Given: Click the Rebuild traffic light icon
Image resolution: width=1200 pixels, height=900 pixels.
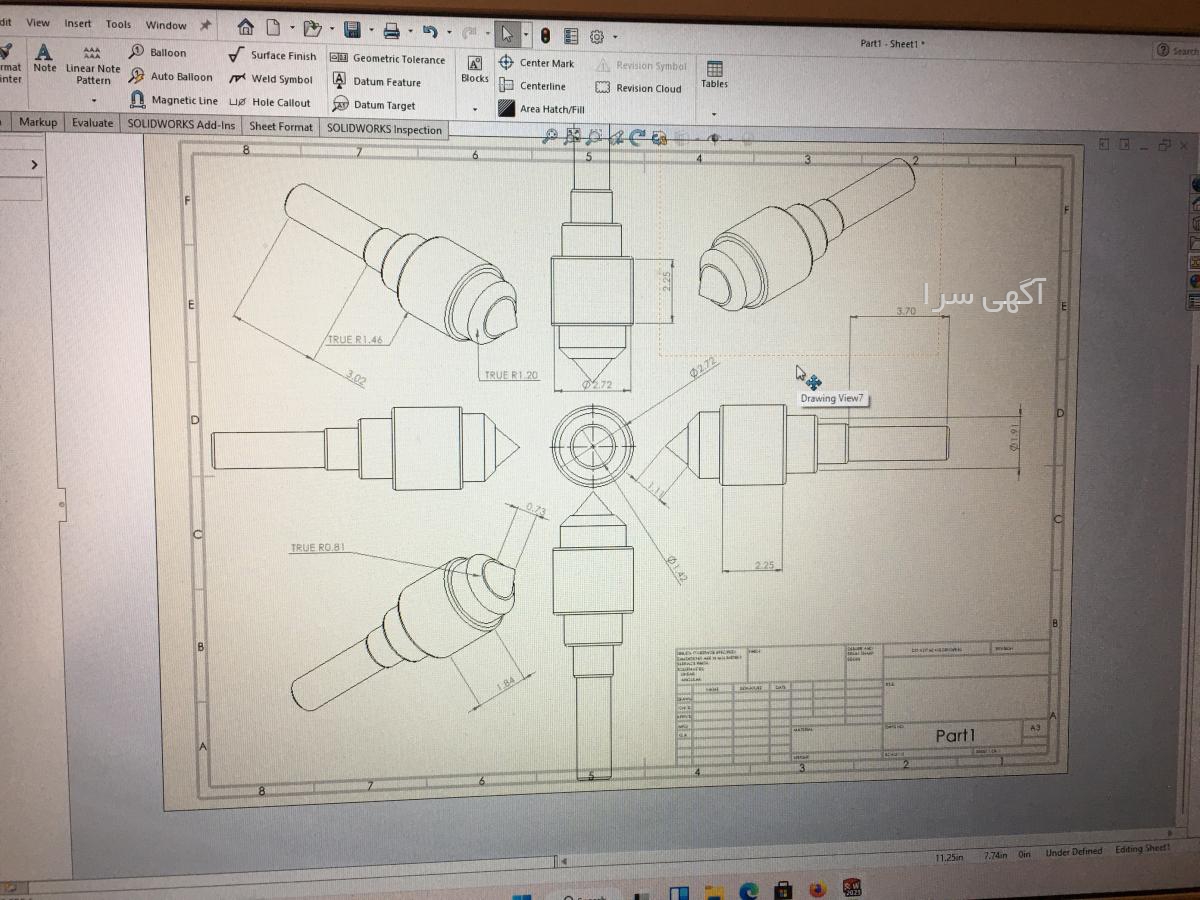Looking at the screenshot, I should point(545,35).
